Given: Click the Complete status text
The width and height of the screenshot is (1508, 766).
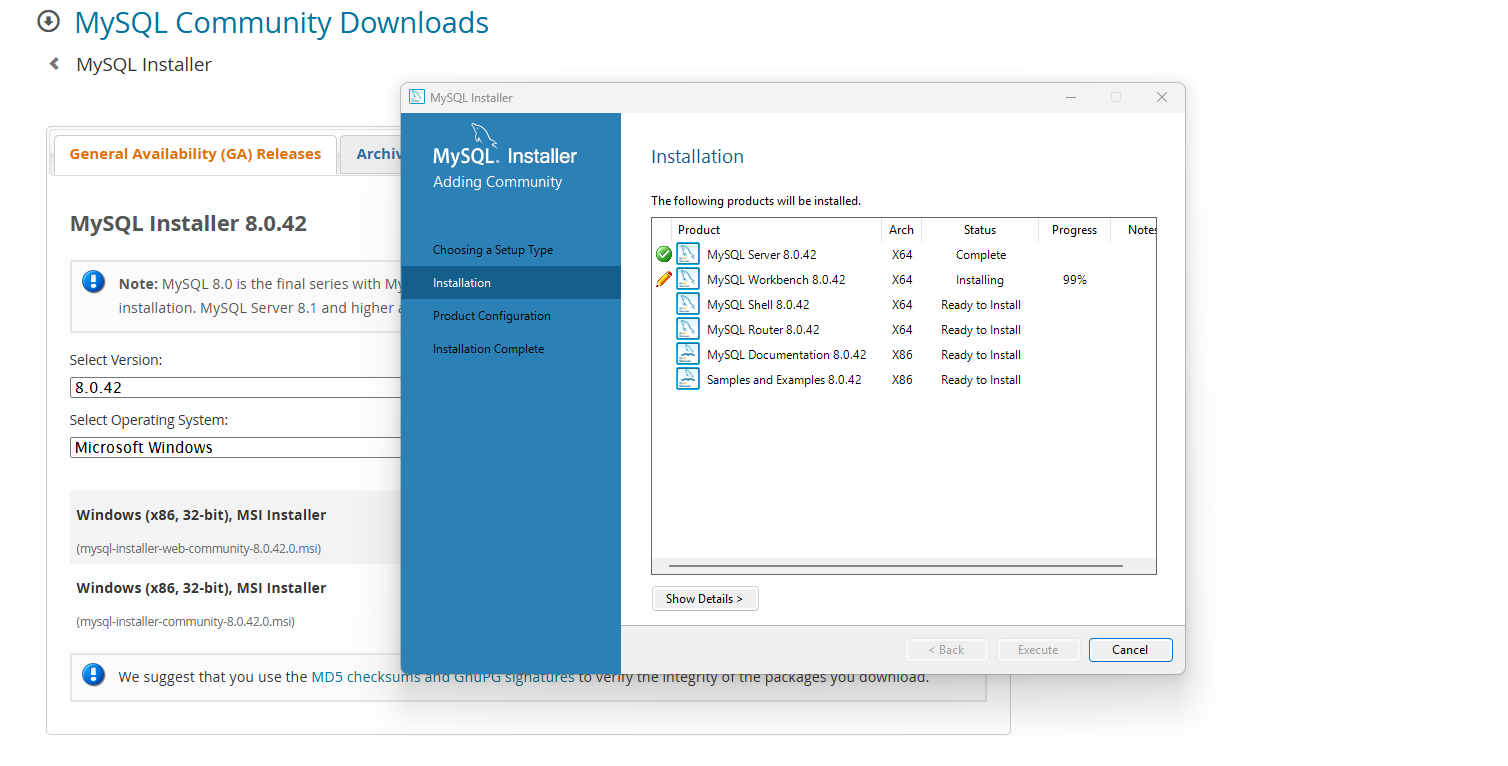Looking at the screenshot, I should pos(981,255).
